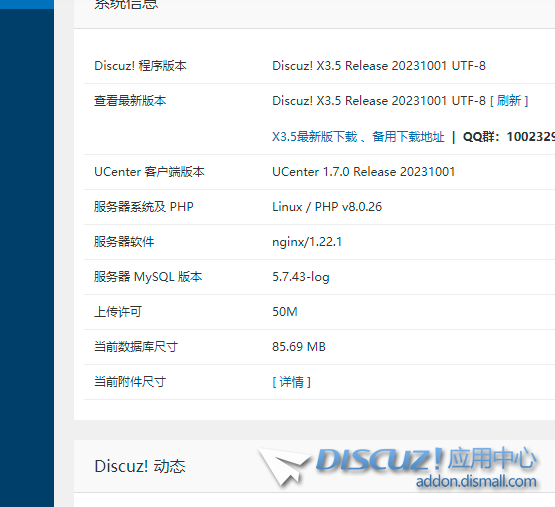This screenshot has height=507, width=555.
Task: Select the QQ群 number text
Action: (509, 137)
